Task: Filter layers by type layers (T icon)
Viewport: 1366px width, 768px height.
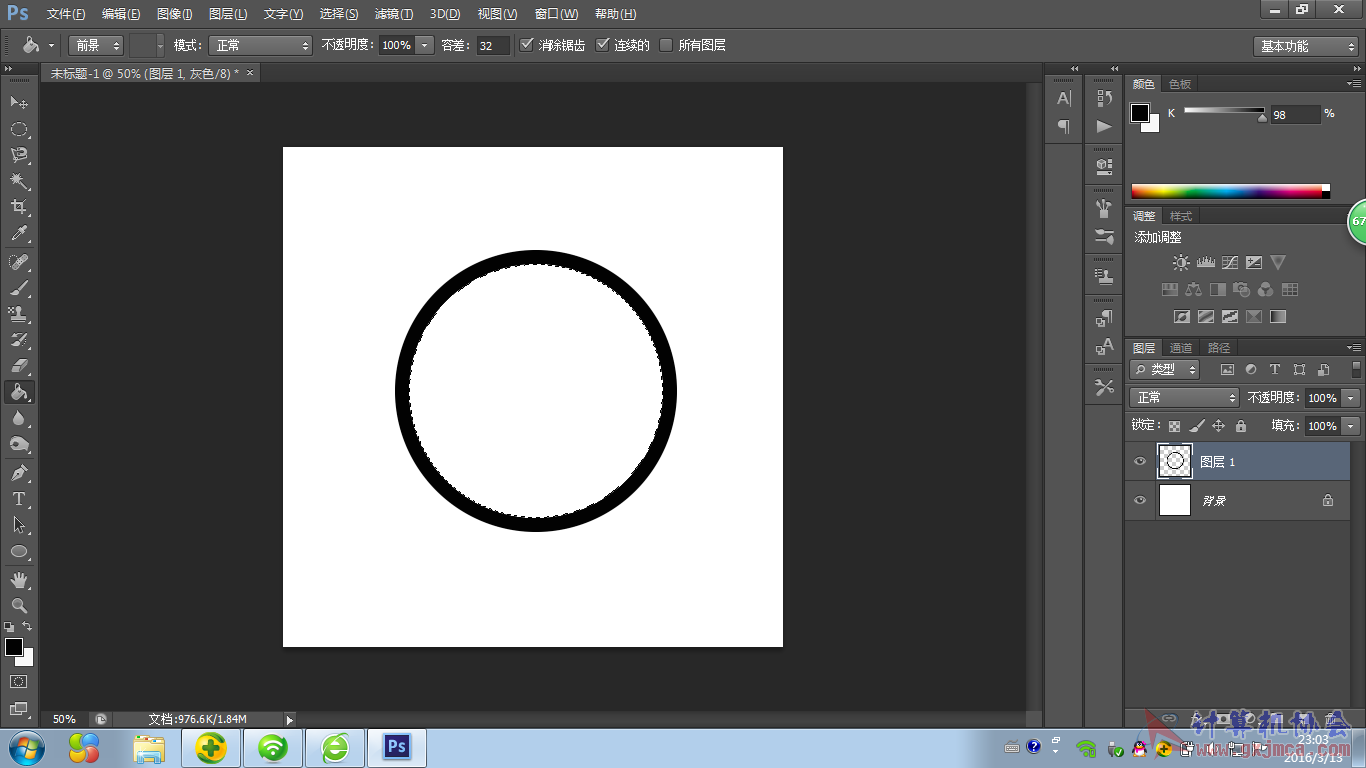Action: tap(1275, 369)
